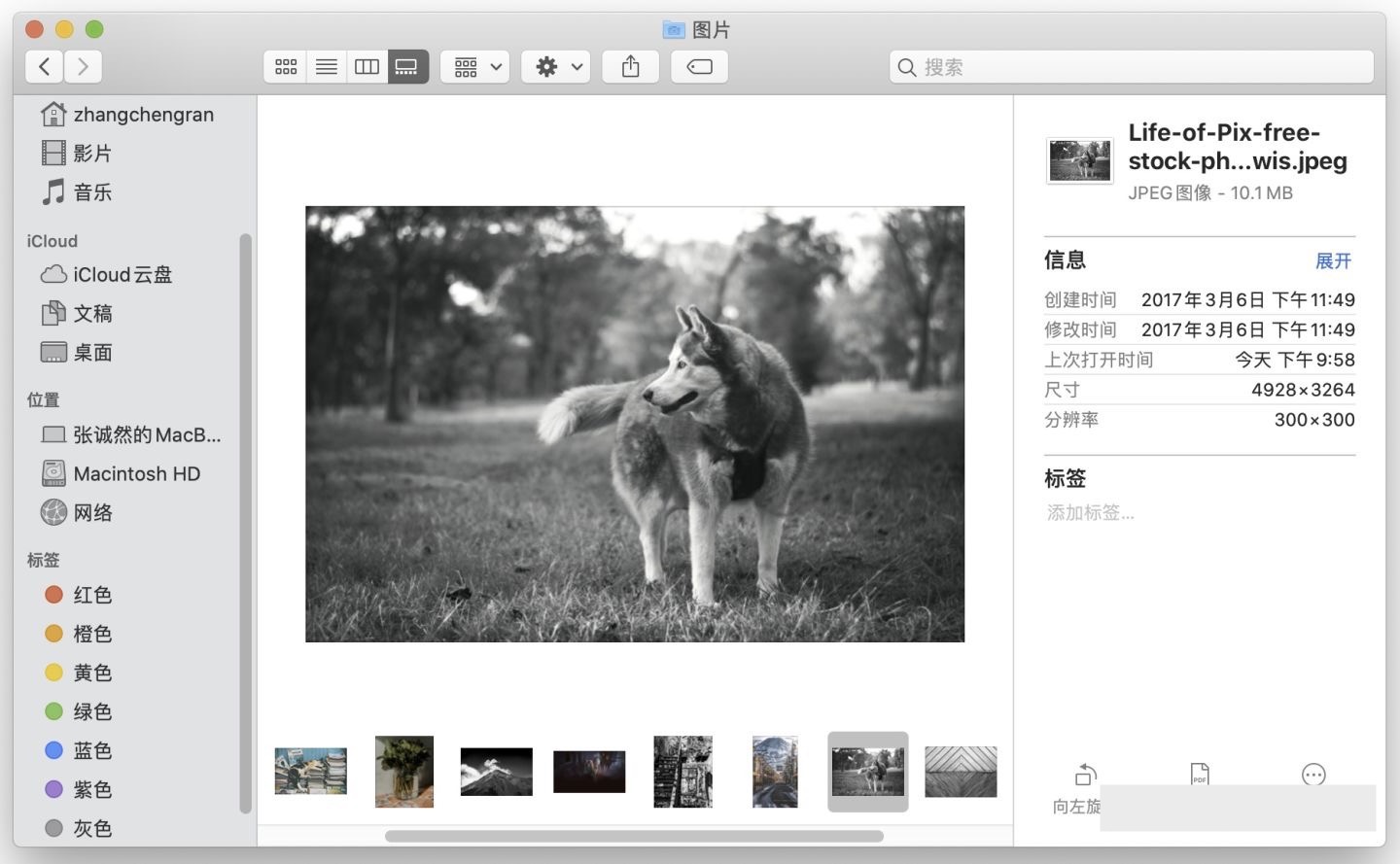Select 桌面 in the sidebar
1400x864 pixels.
[x=92, y=353]
